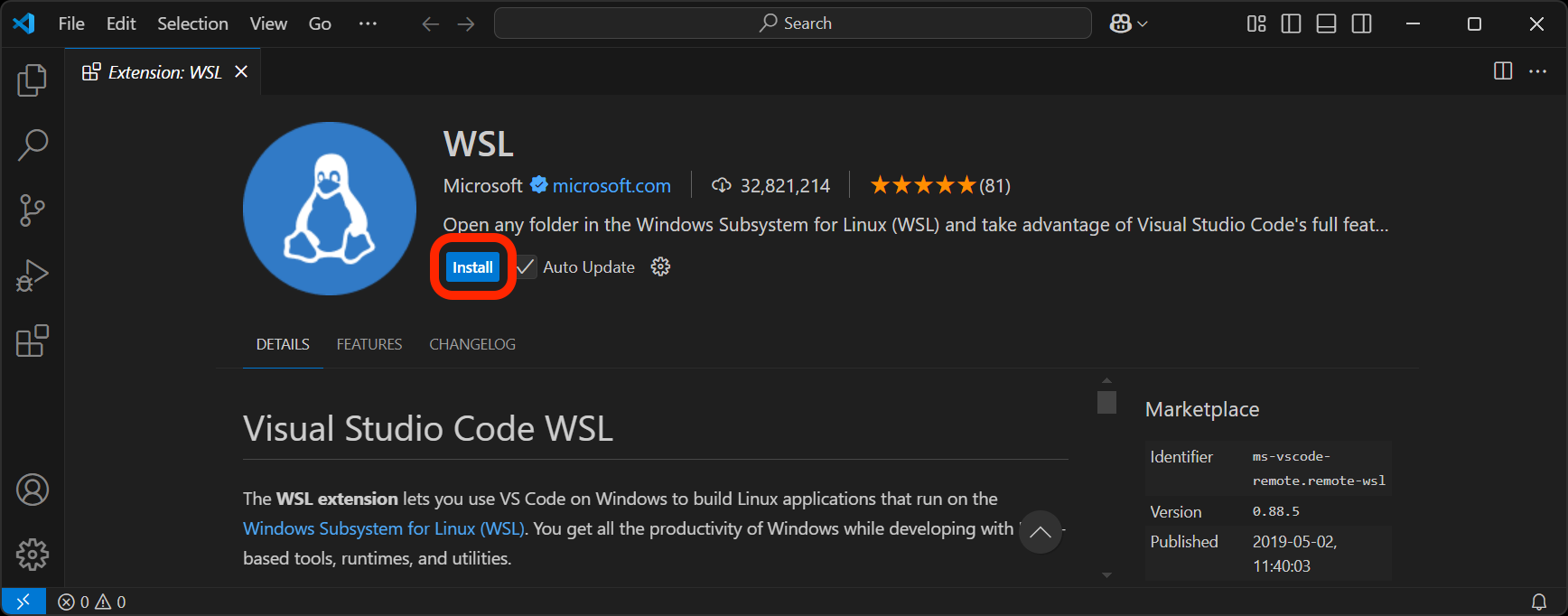Open the Search view in activity bar

pyautogui.click(x=33, y=145)
